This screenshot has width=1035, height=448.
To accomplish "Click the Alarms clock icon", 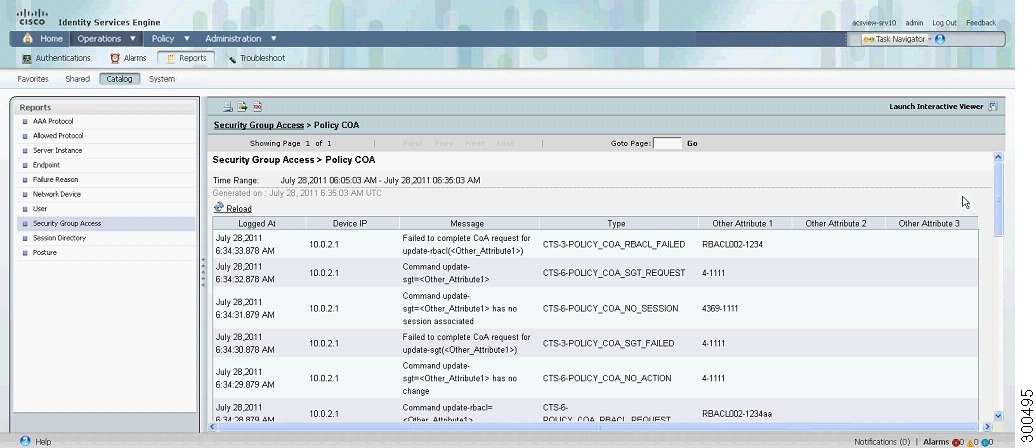I will click(x=115, y=58).
